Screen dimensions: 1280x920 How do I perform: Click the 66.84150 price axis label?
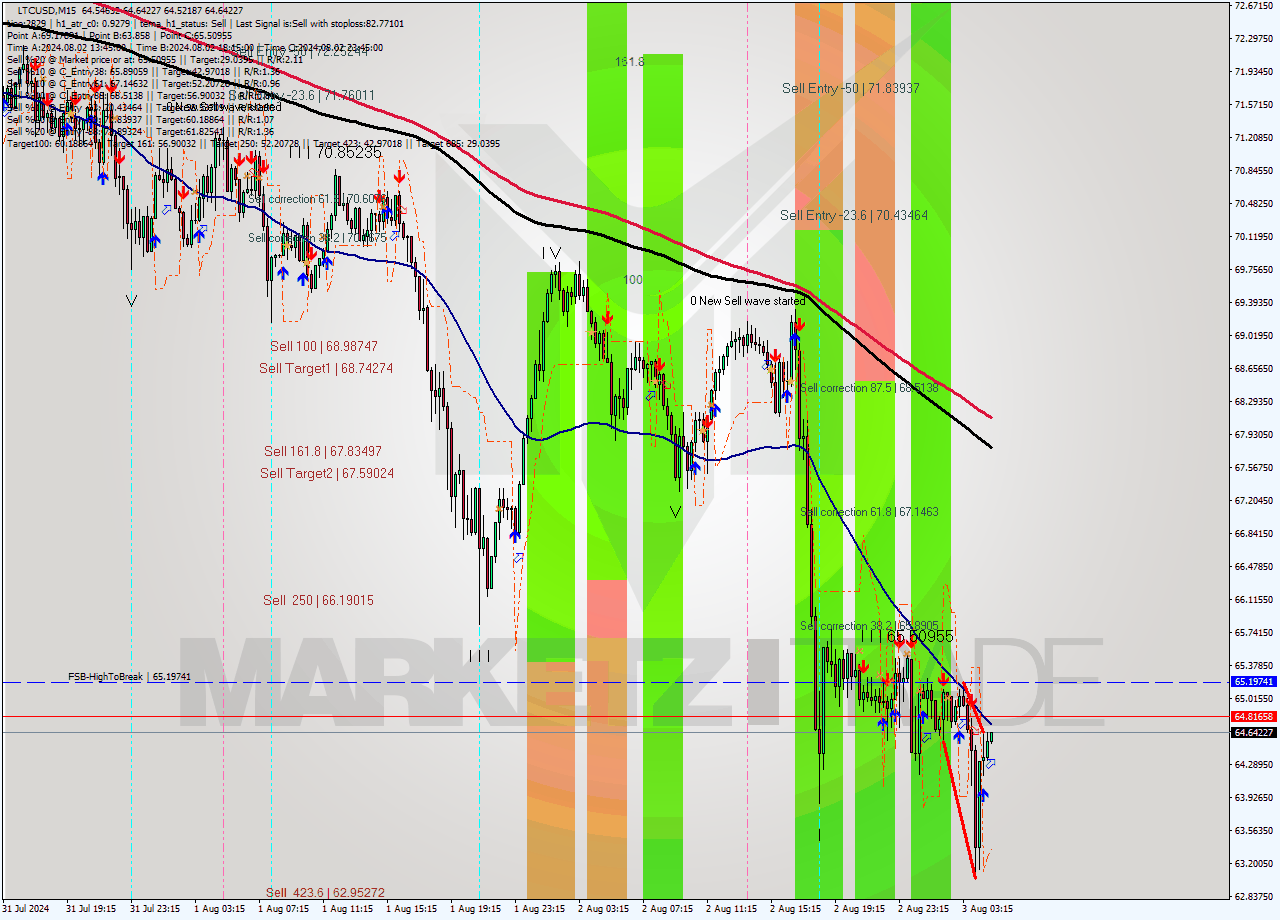pyautogui.click(x=1253, y=533)
